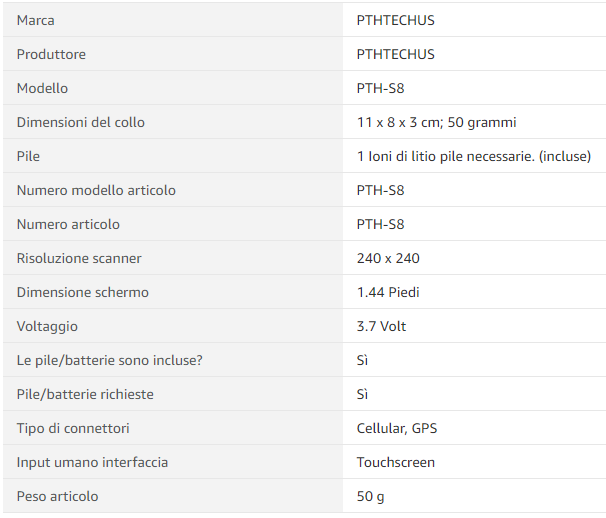Click the "Risoluzione scanner" label
Viewport: 606px width, 518px height.
pos(79,258)
